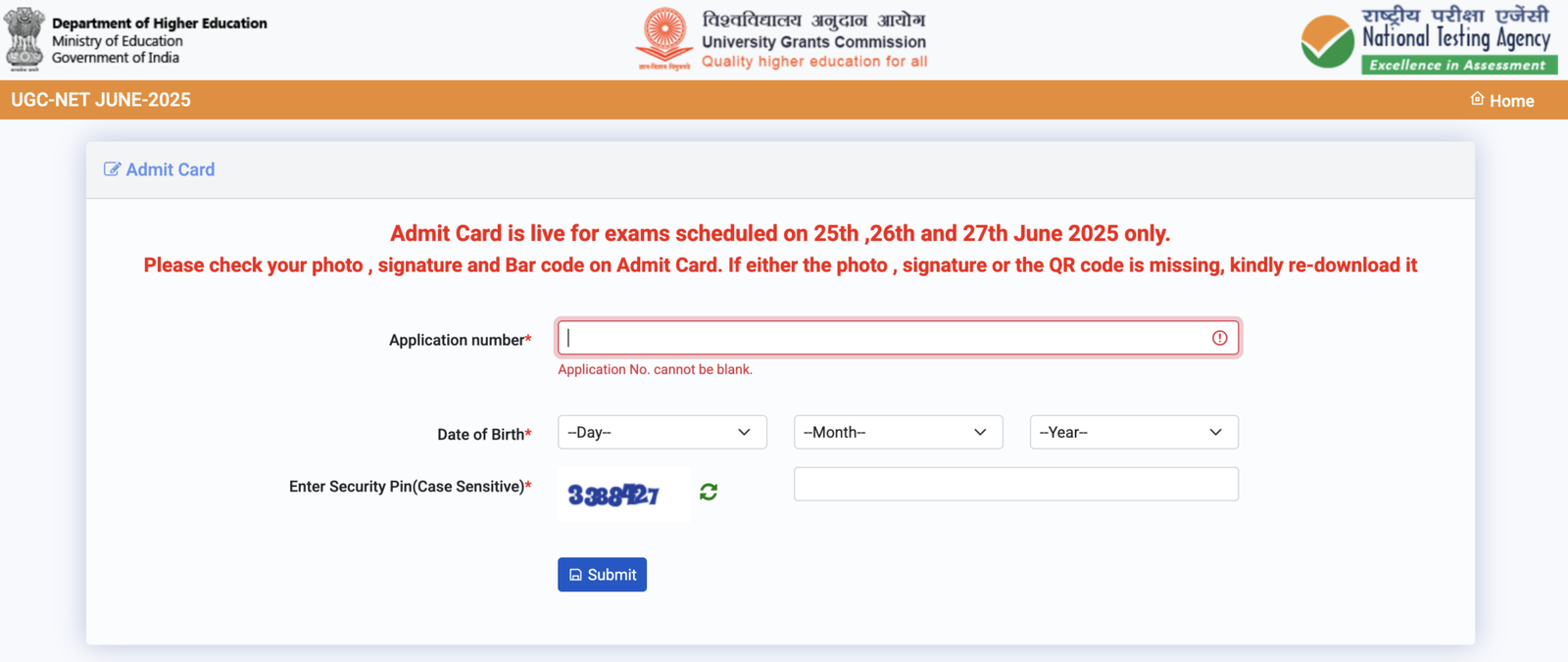
Task: Click the Admit Card edit icon
Action: coord(112,168)
